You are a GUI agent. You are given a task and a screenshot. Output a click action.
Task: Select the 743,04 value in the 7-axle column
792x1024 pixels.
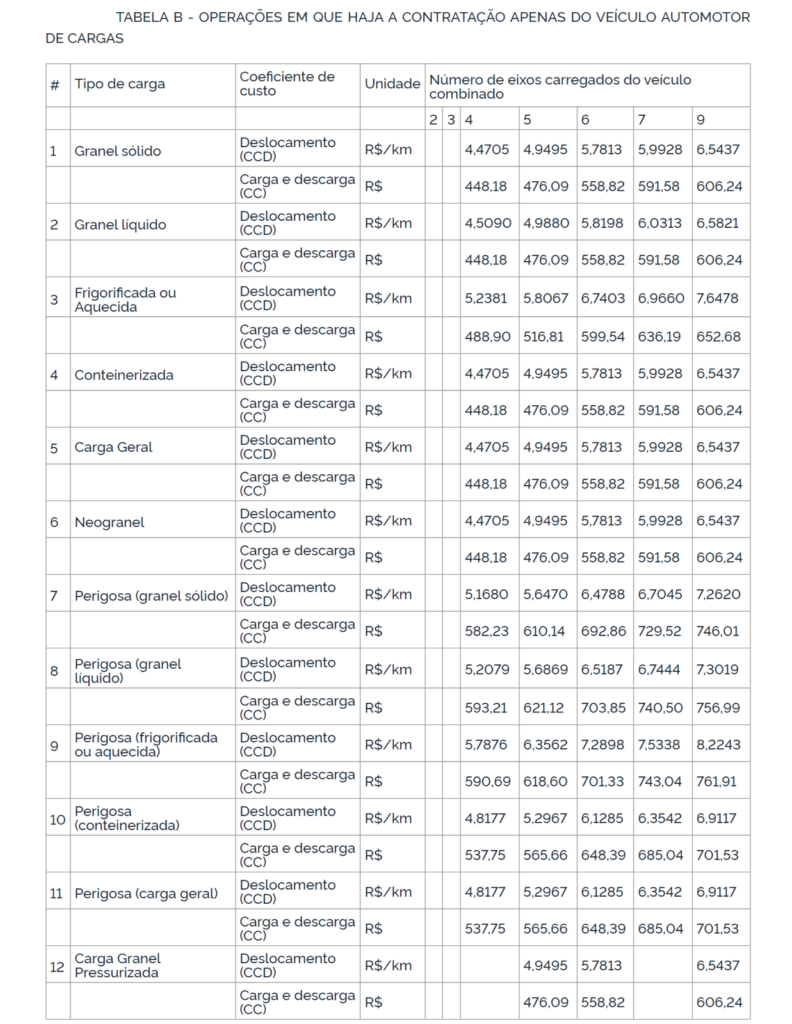[x=659, y=781]
